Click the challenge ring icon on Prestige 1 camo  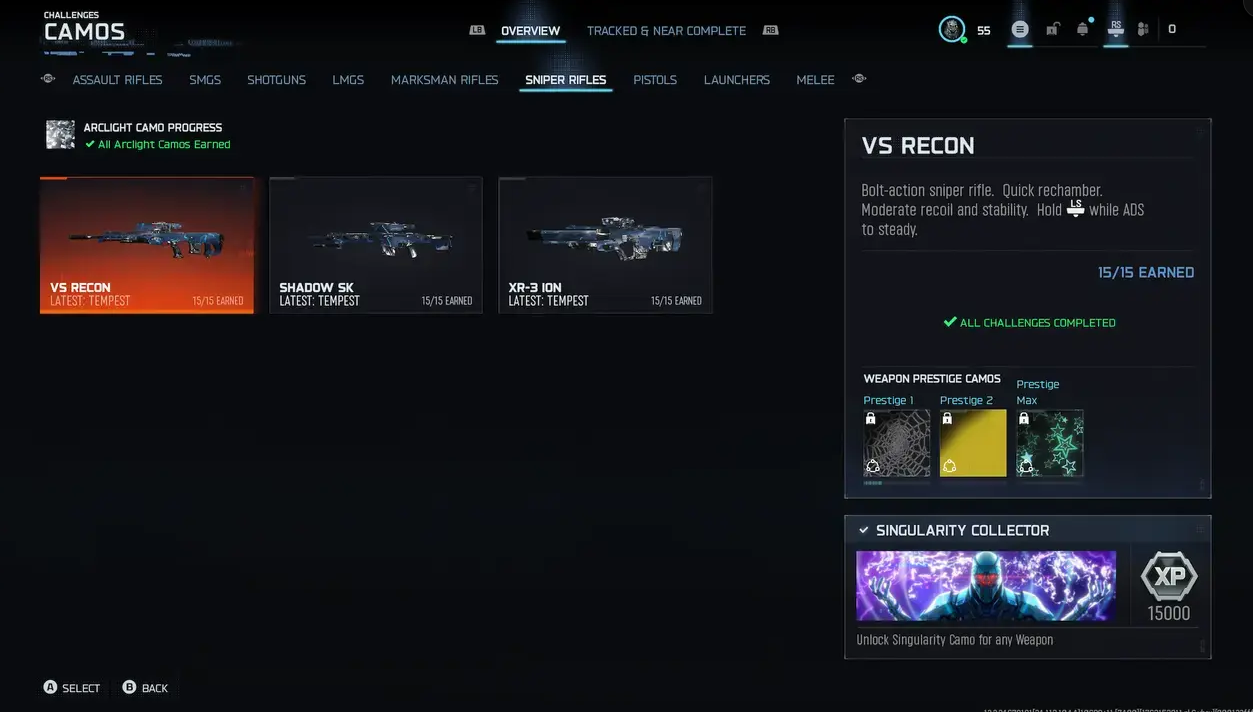[x=873, y=465]
